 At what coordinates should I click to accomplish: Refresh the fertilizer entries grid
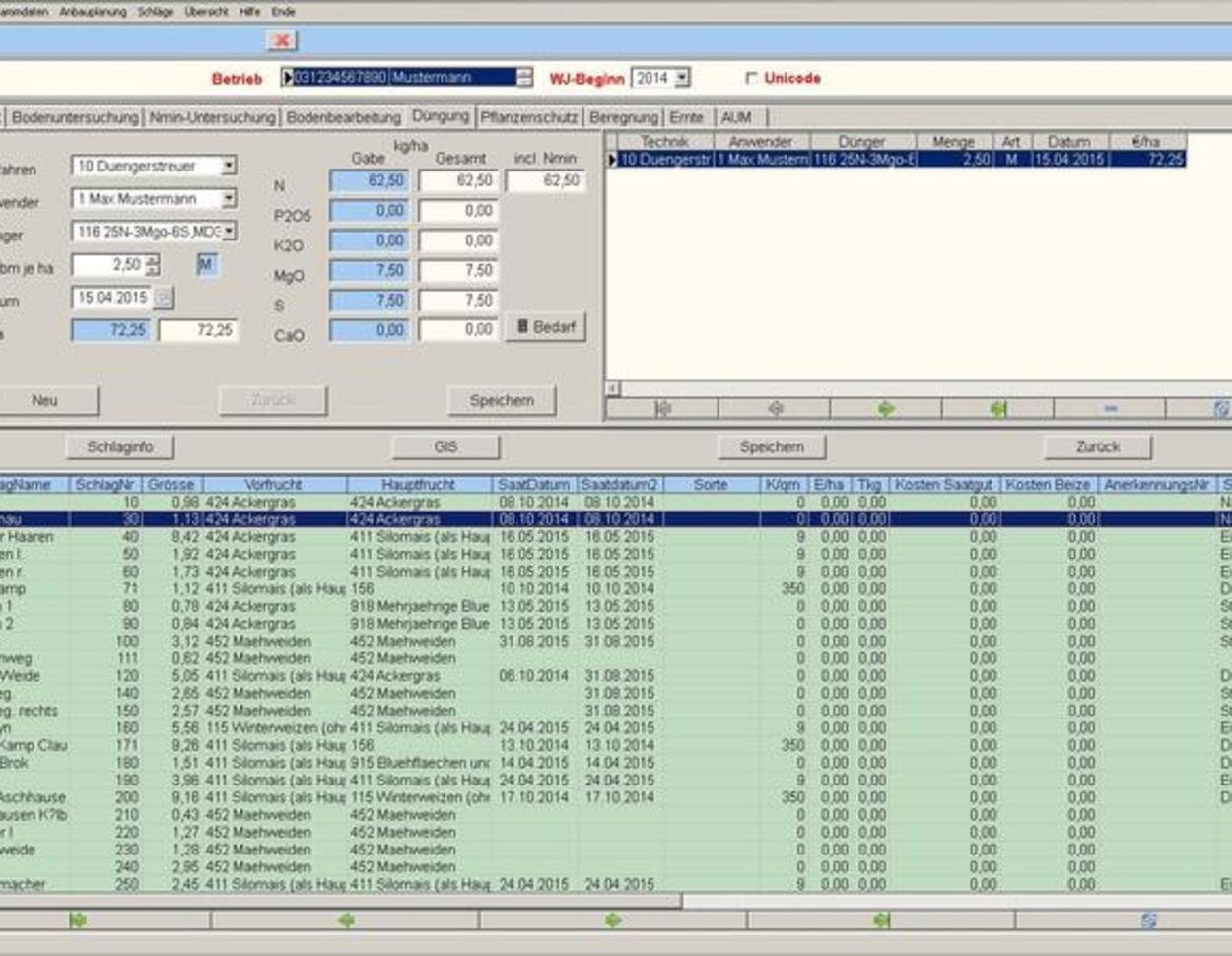pyautogui.click(x=1220, y=409)
